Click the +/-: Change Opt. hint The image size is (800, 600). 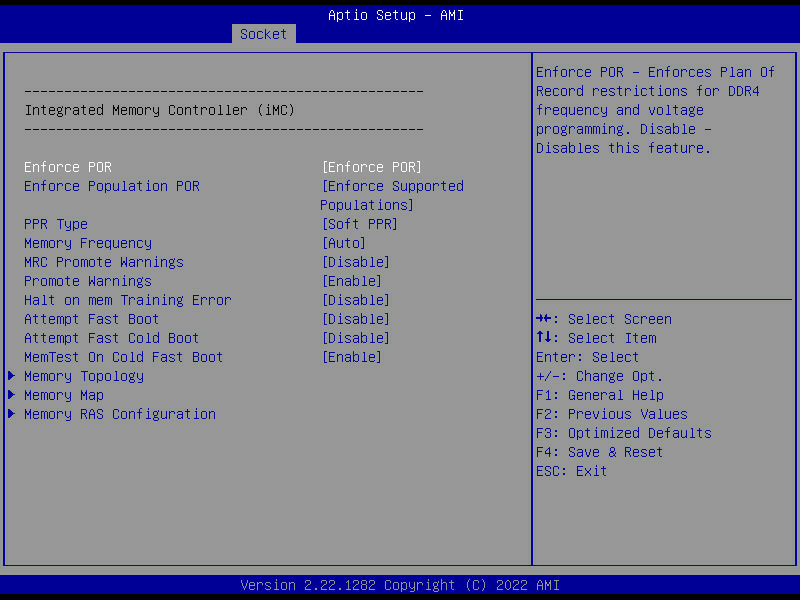point(599,377)
